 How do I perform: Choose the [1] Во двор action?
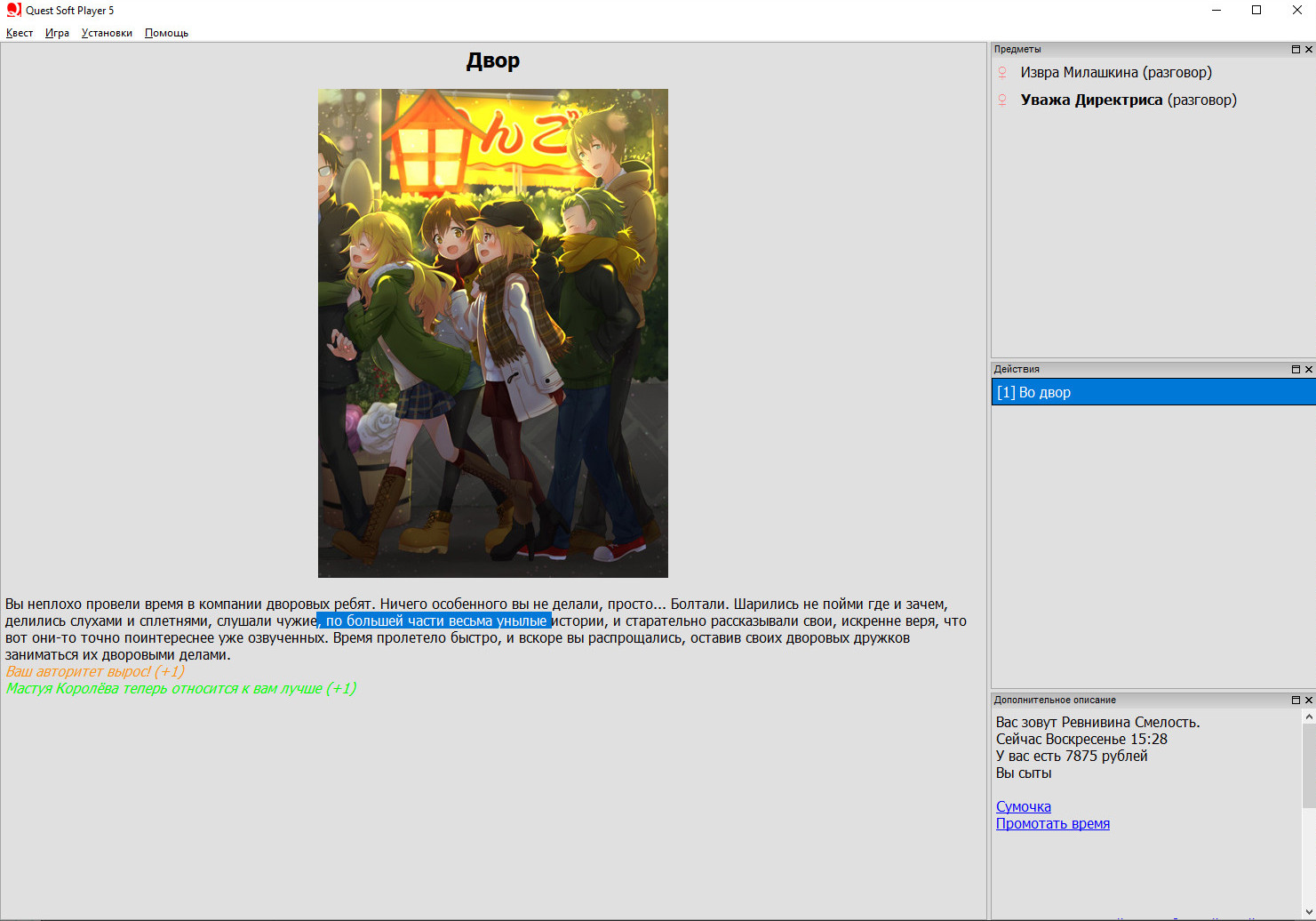point(1153,392)
